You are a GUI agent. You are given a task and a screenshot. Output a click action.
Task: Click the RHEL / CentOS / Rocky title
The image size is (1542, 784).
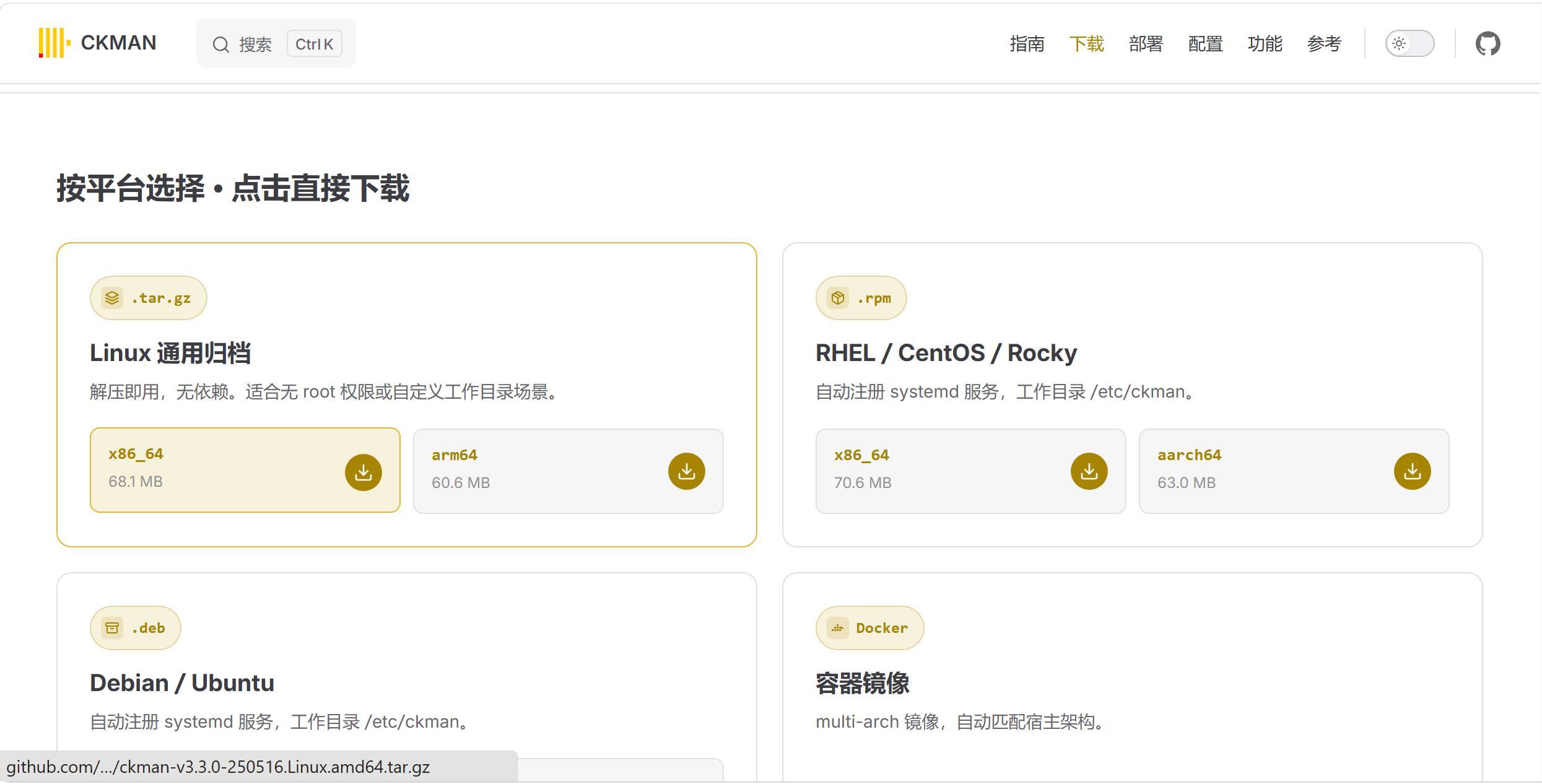[946, 353]
